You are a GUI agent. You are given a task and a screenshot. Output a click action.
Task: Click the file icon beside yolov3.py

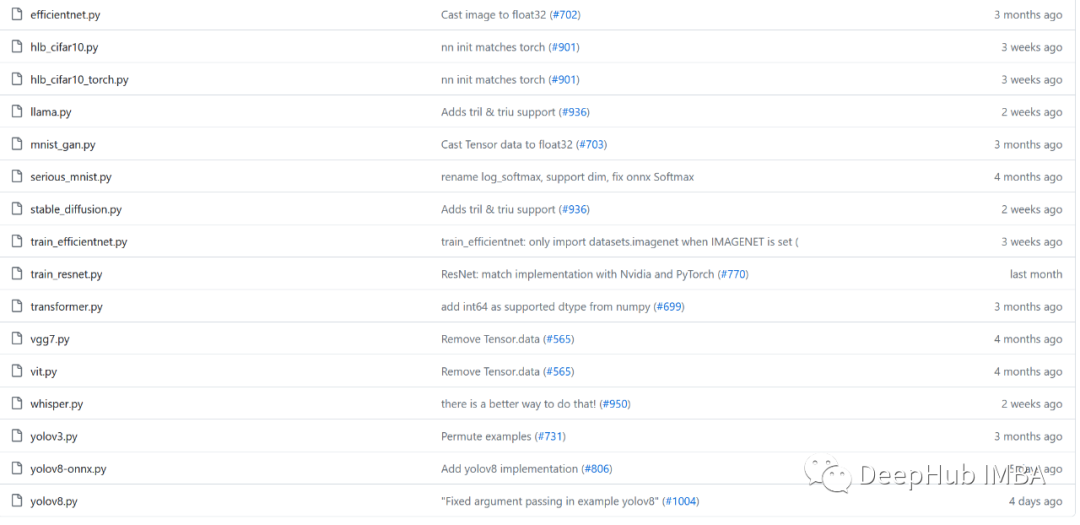coord(17,436)
